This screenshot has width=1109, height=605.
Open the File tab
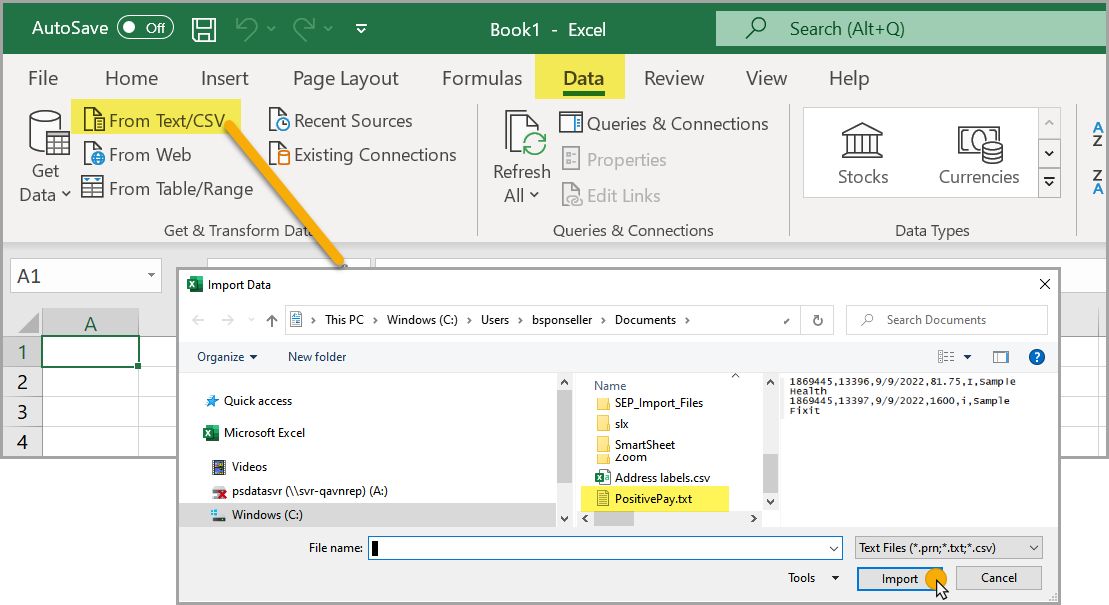[43, 78]
